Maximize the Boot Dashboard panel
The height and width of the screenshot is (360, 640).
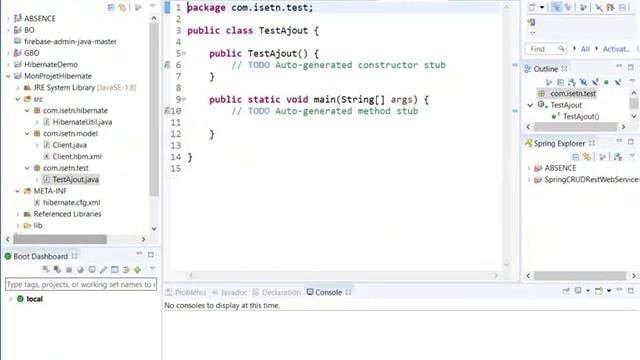tap(151, 254)
